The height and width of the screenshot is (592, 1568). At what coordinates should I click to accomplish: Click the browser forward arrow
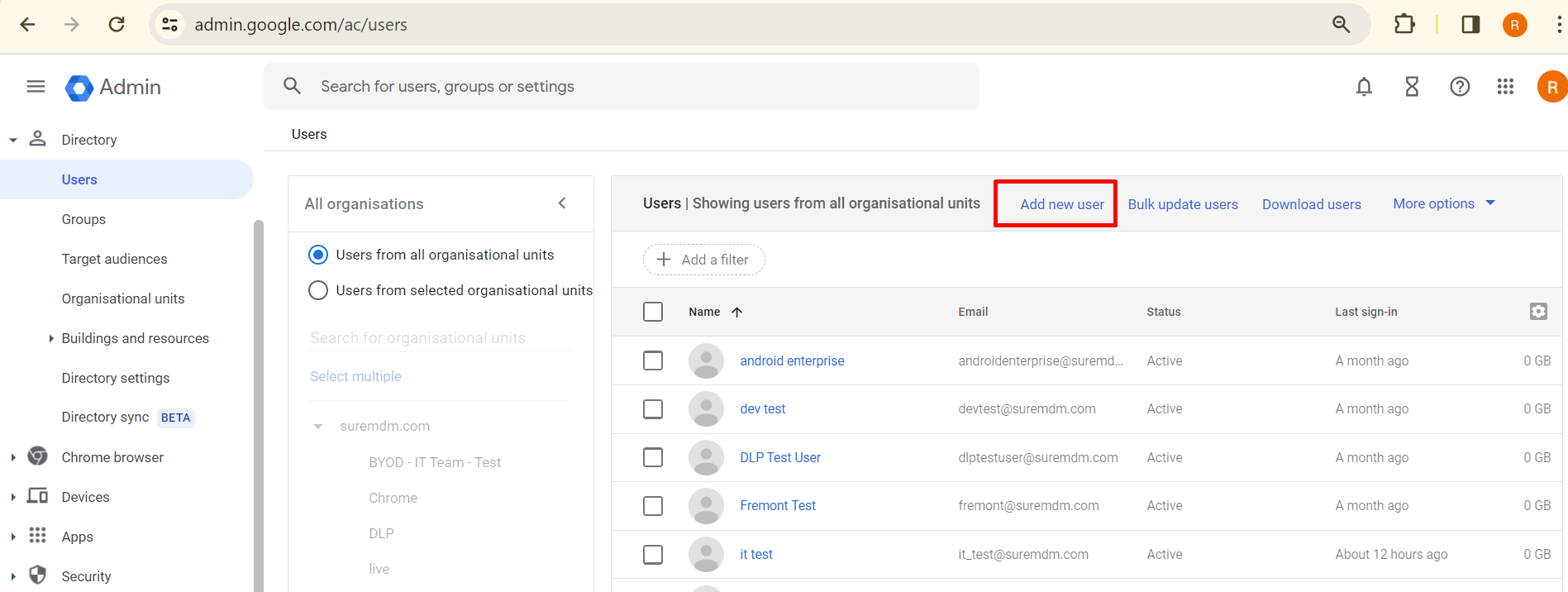point(72,25)
